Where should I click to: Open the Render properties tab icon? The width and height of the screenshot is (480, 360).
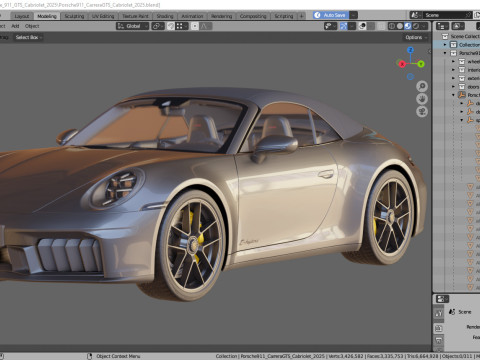coord(439,328)
